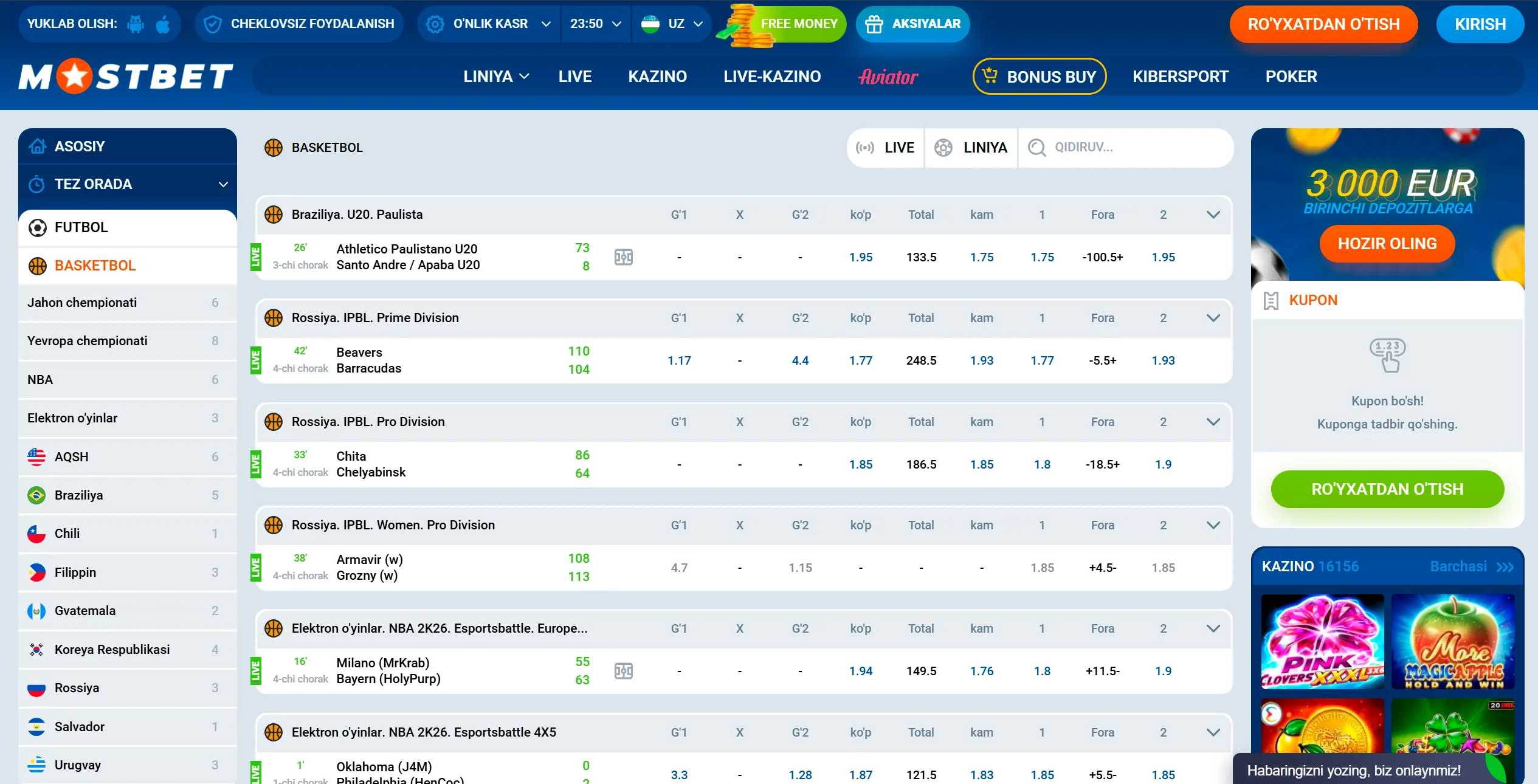Click the search magnifier icon

(1036, 148)
